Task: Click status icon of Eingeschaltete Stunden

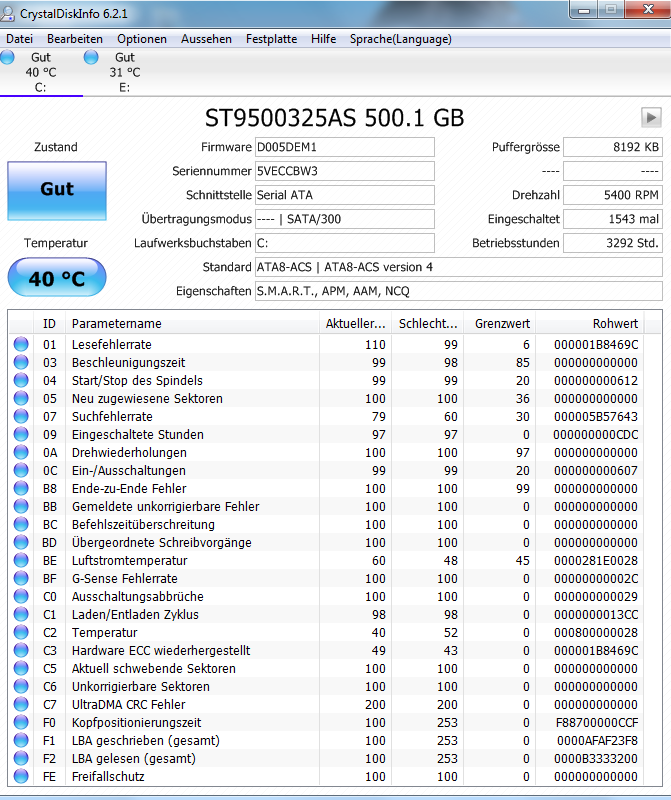Action: pos(21,434)
